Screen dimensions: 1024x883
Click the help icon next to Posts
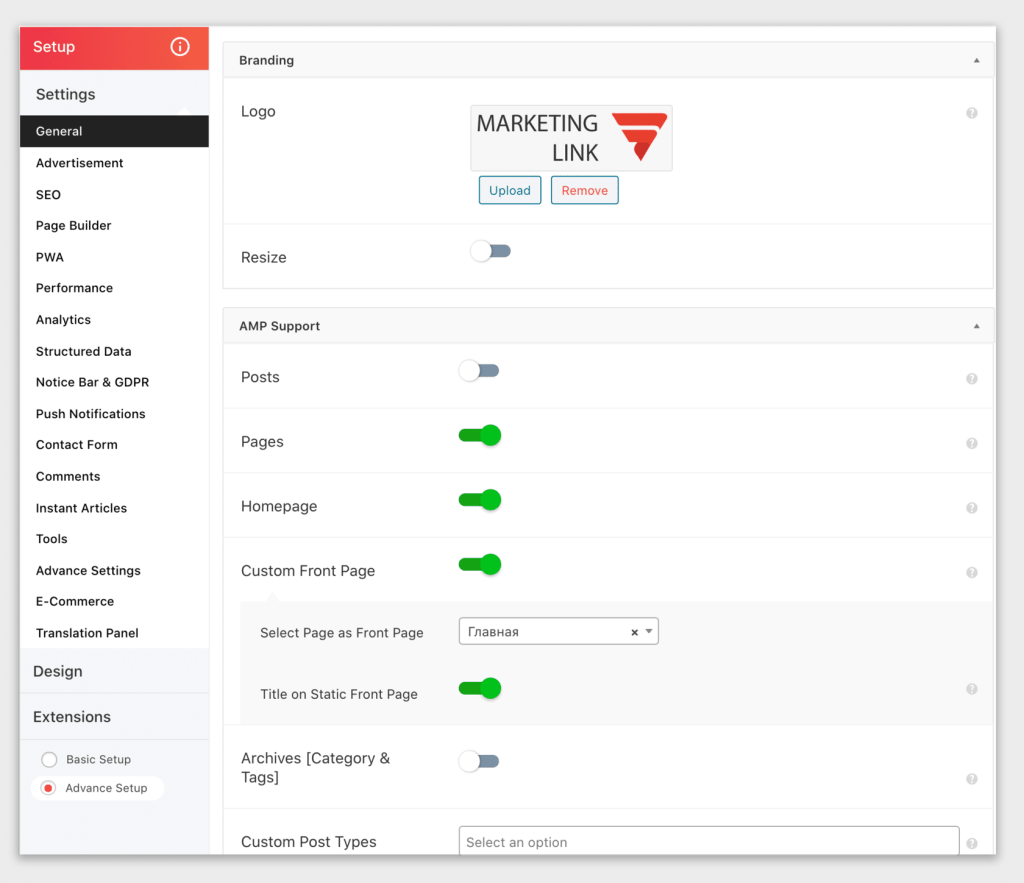click(x=971, y=378)
